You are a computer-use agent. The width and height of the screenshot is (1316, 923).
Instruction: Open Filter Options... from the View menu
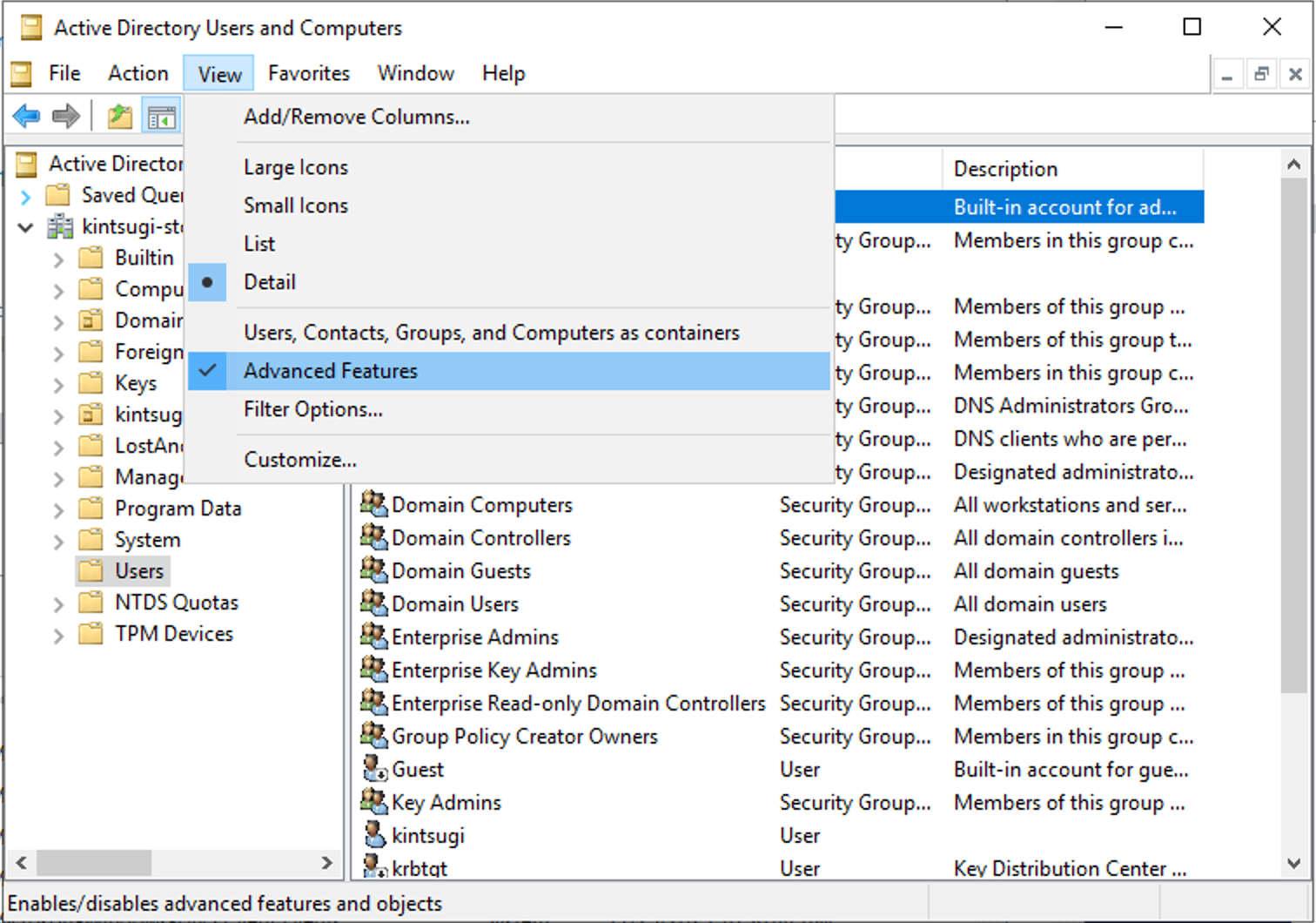tap(509, 409)
